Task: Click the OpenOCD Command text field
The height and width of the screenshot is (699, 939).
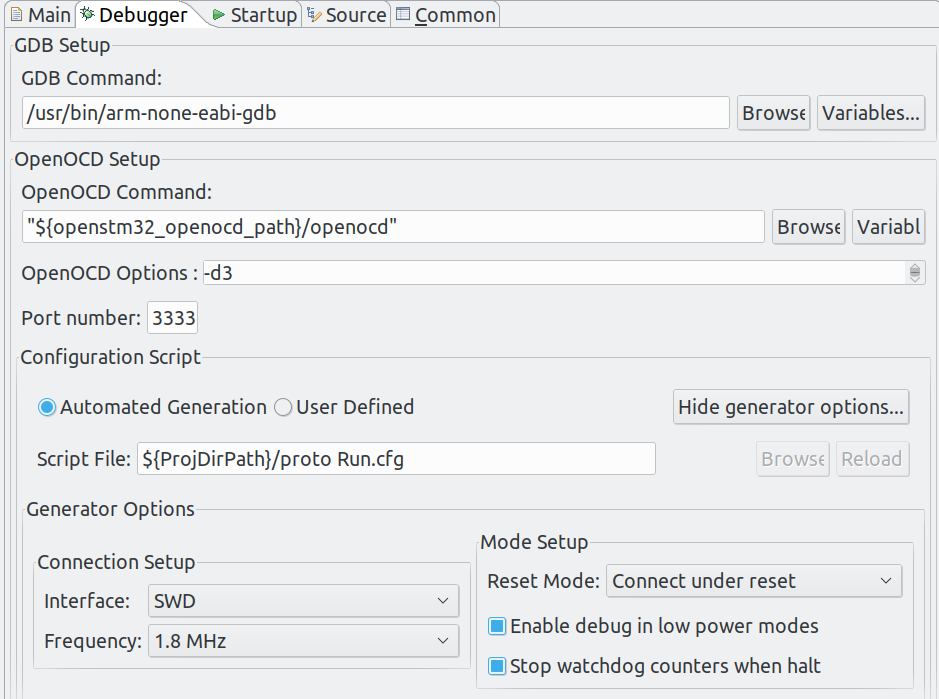Action: (x=393, y=227)
